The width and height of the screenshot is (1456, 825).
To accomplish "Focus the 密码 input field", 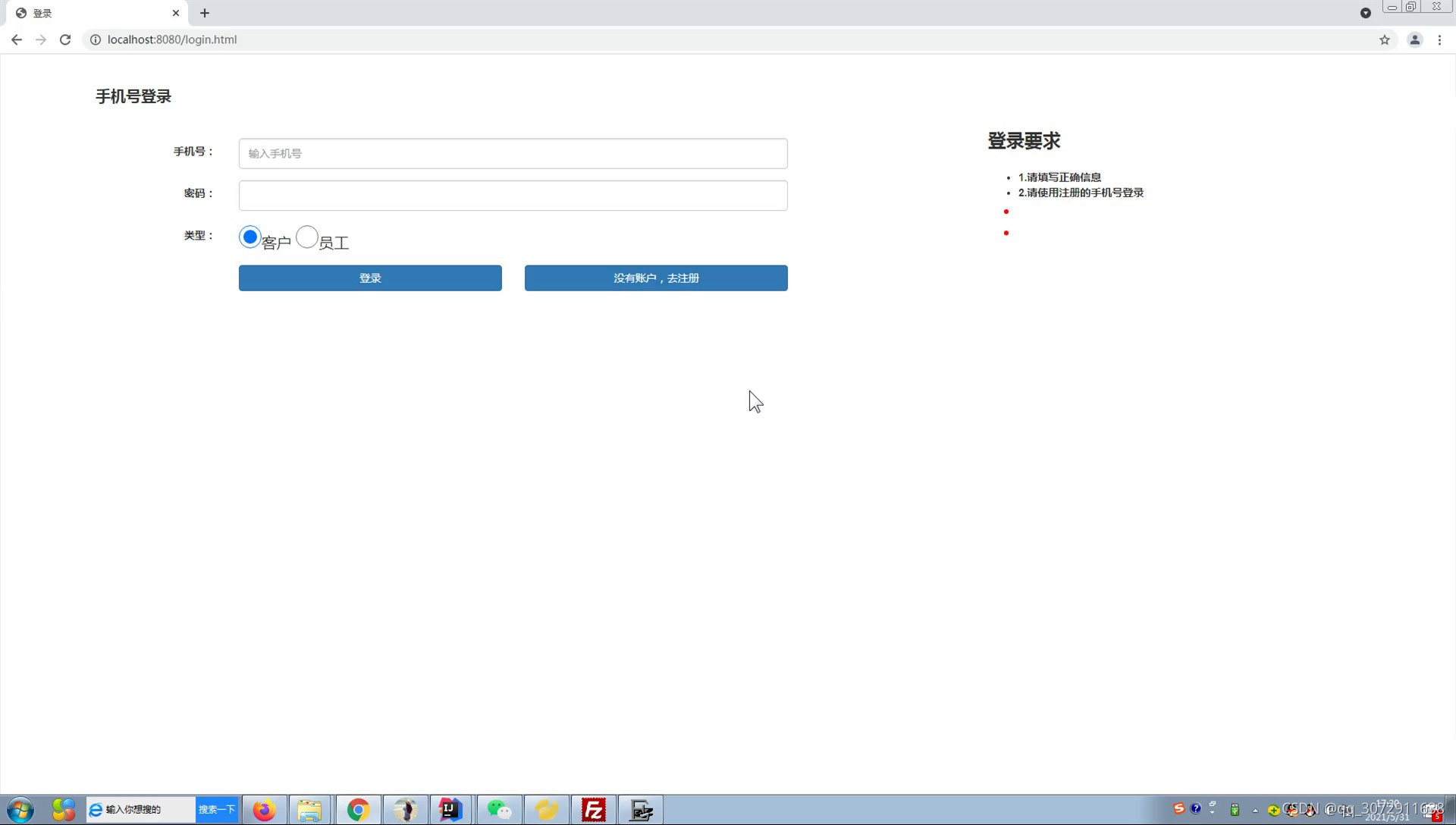I will click(513, 196).
